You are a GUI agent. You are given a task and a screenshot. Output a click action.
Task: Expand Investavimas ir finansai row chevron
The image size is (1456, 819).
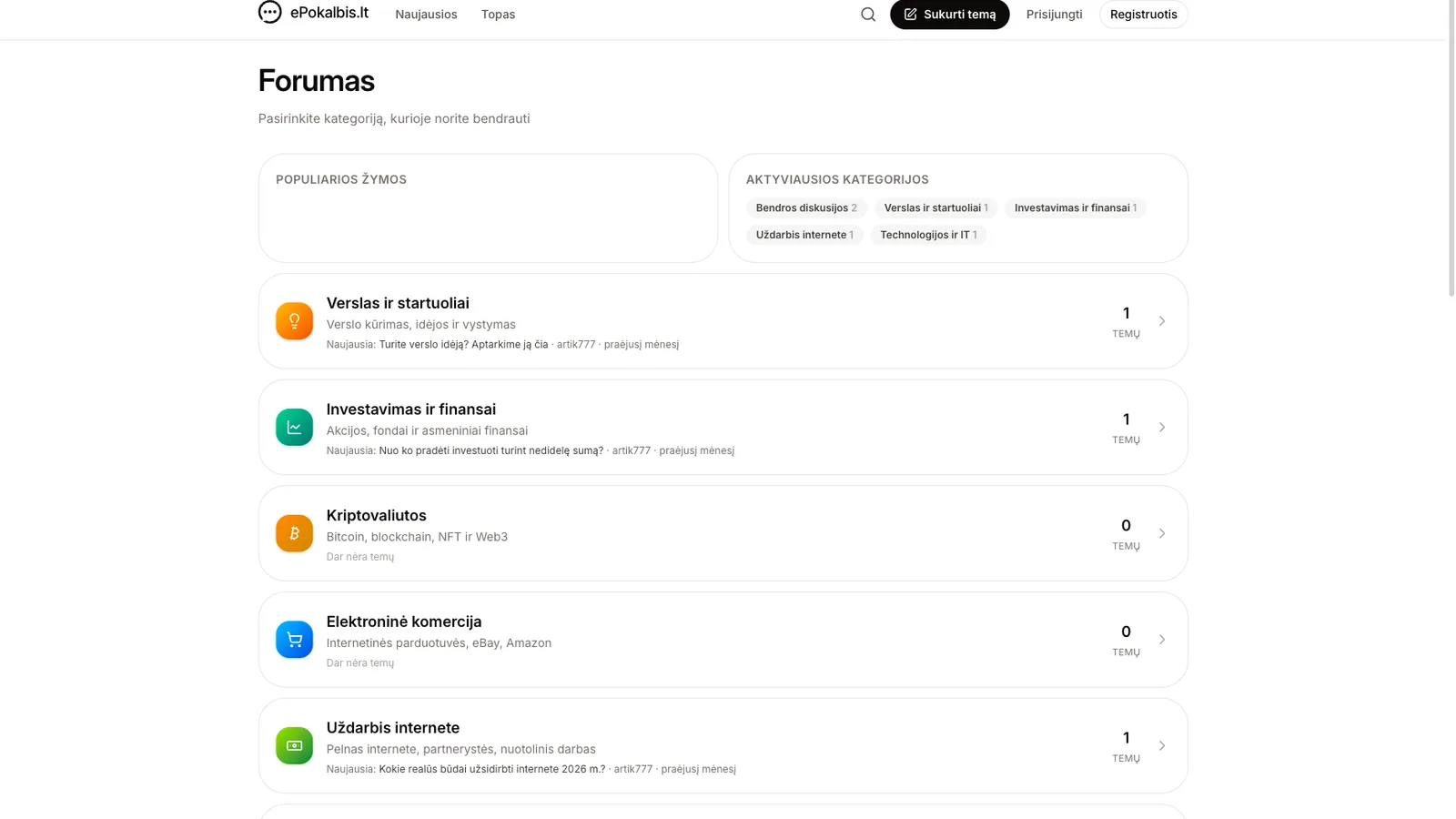pos(1162,428)
